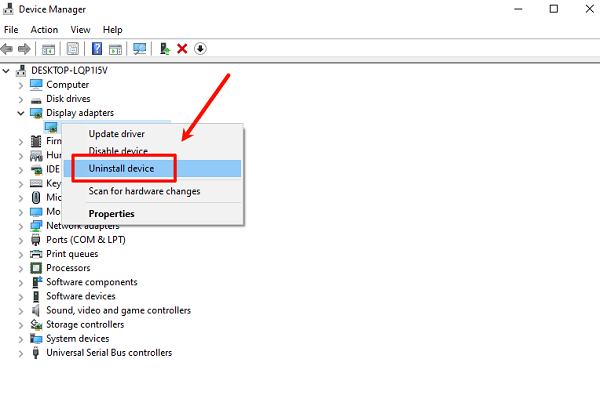Expand the Universal Serial Bus controllers category

pos(21,354)
